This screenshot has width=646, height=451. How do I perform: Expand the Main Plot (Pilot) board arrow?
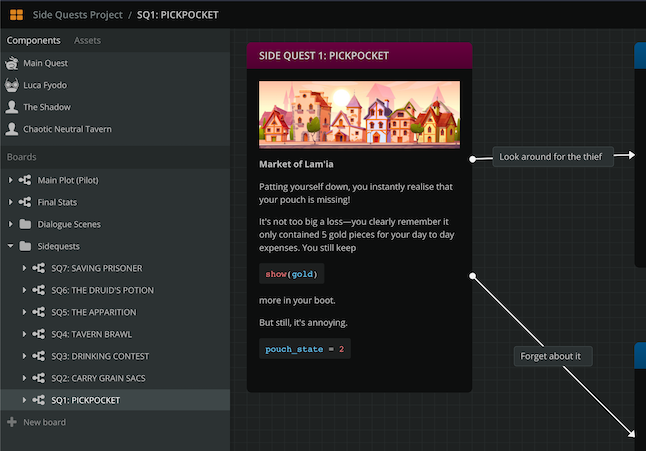(x=11, y=180)
